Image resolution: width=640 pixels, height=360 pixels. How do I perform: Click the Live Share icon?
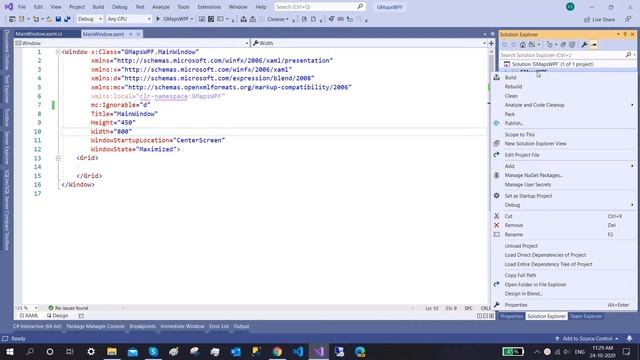(587, 19)
